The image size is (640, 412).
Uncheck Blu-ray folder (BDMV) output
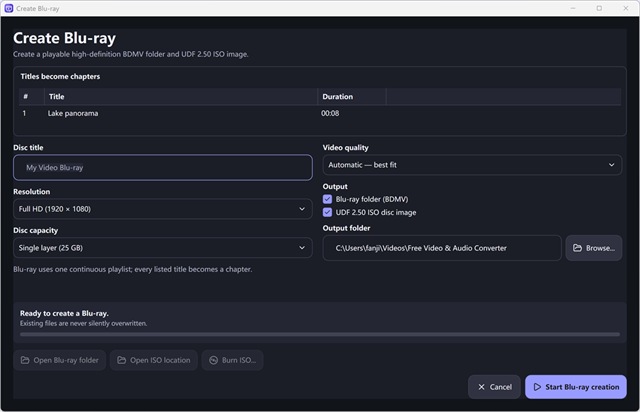click(x=327, y=199)
